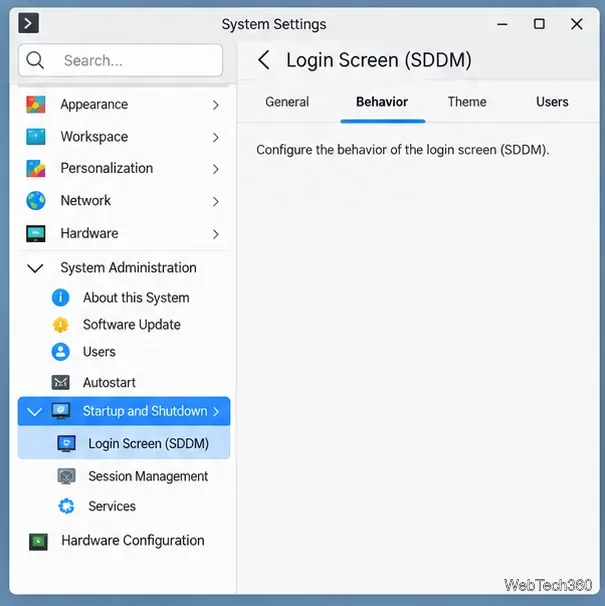Click the Startup and Shutdown label
Image resolution: width=605 pixels, height=606 pixels.
145,411
